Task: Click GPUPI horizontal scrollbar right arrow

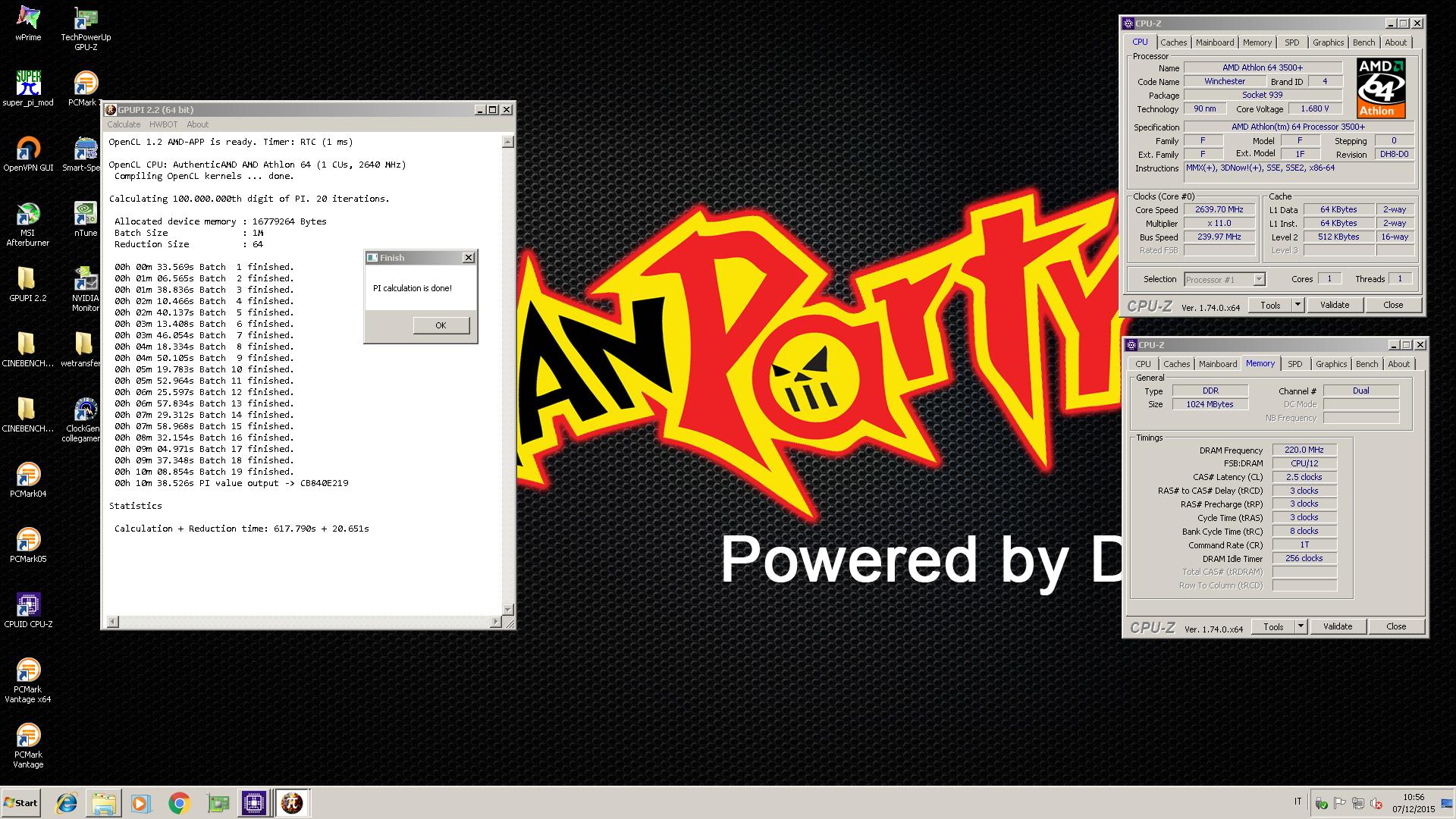Action: [x=496, y=622]
